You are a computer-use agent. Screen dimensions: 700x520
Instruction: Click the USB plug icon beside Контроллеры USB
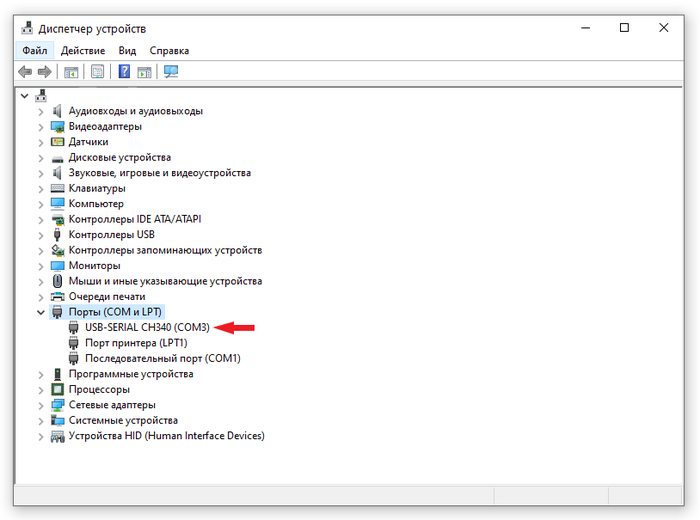point(57,235)
